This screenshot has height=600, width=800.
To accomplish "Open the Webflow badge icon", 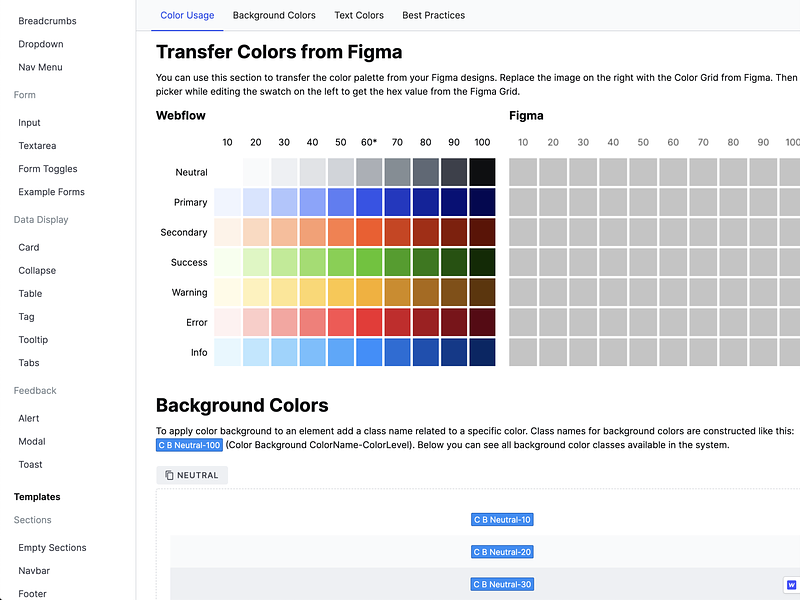I will 791,585.
